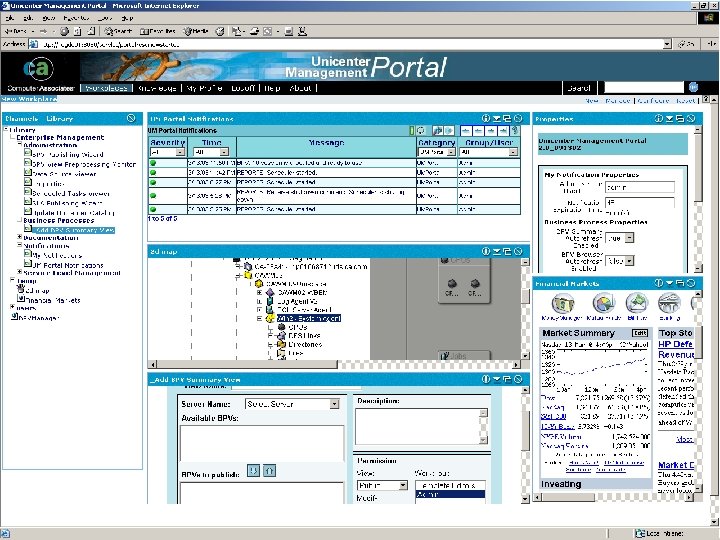This screenshot has height=540, width=720.
Task: Remove the Financial Markets panel
Action: click(x=691, y=283)
